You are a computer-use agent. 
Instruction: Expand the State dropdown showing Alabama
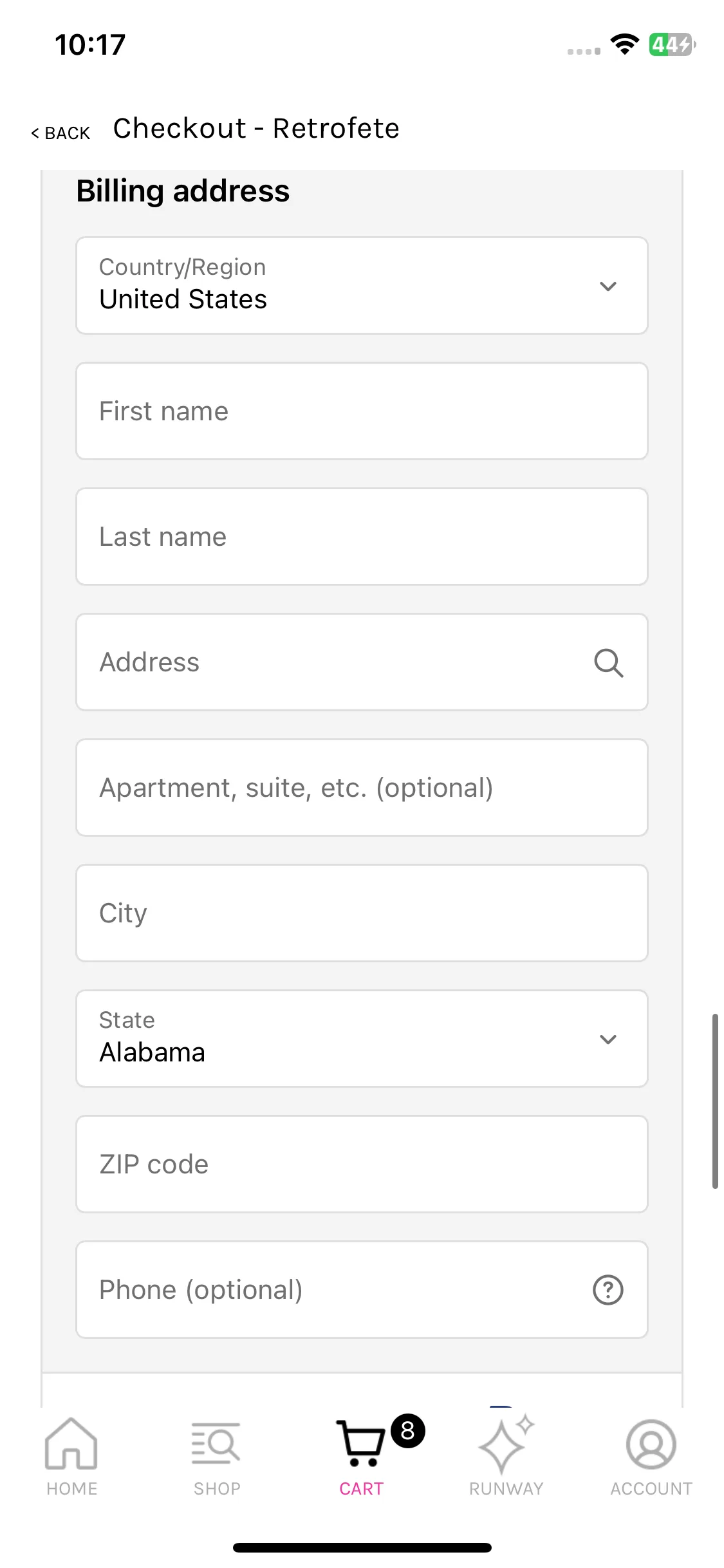click(362, 1038)
